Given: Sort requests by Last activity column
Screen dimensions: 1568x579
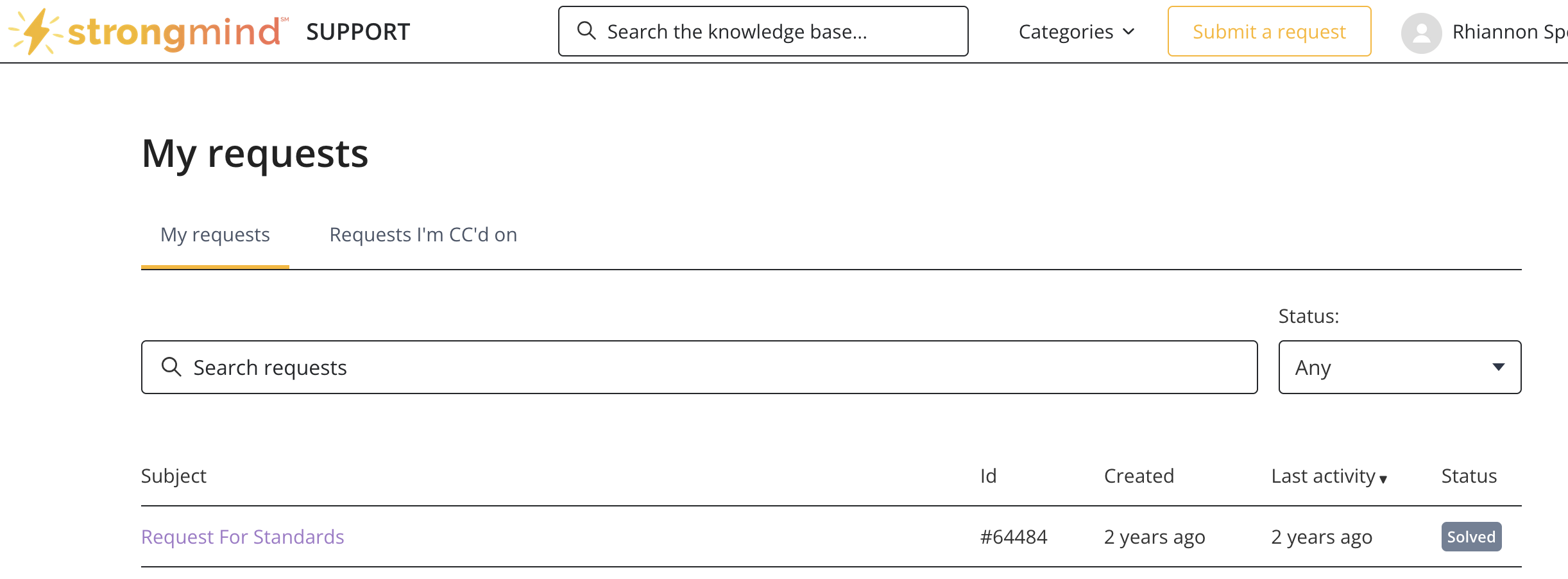Looking at the screenshot, I should (x=1323, y=476).
